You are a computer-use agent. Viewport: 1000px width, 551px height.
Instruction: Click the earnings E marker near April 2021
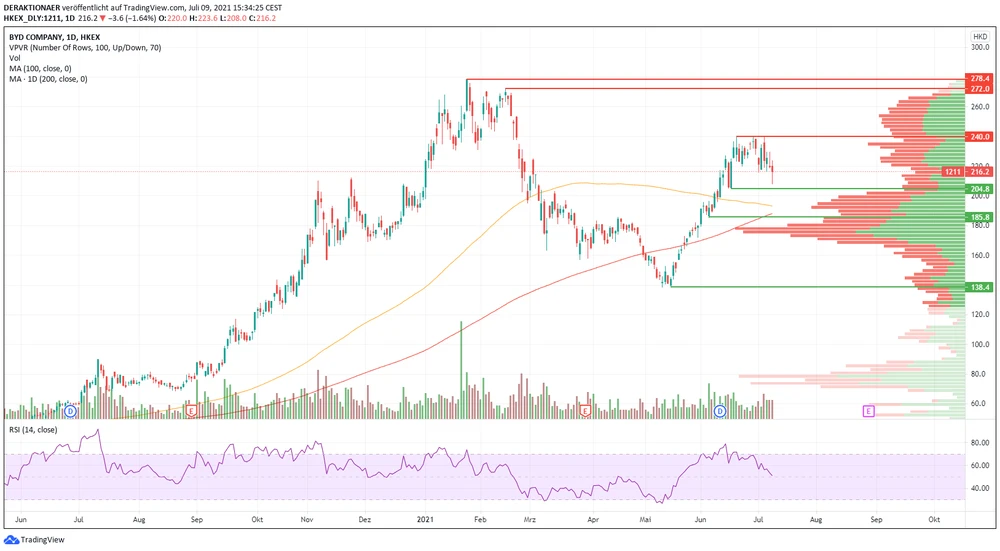click(x=586, y=411)
